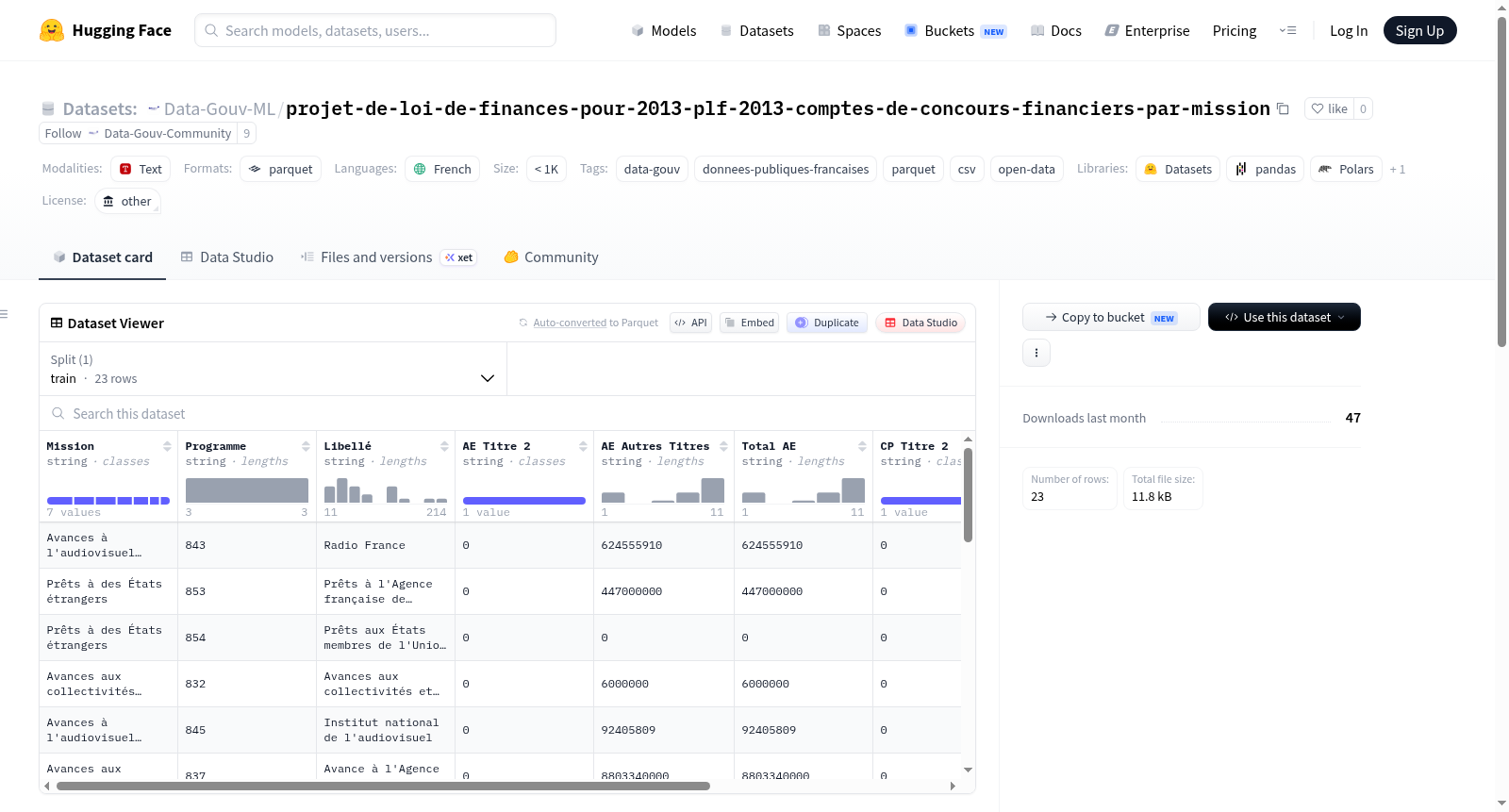Switch to the Dataset card tab
Image resolution: width=1509 pixels, height=812 pixels.
(x=102, y=257)
